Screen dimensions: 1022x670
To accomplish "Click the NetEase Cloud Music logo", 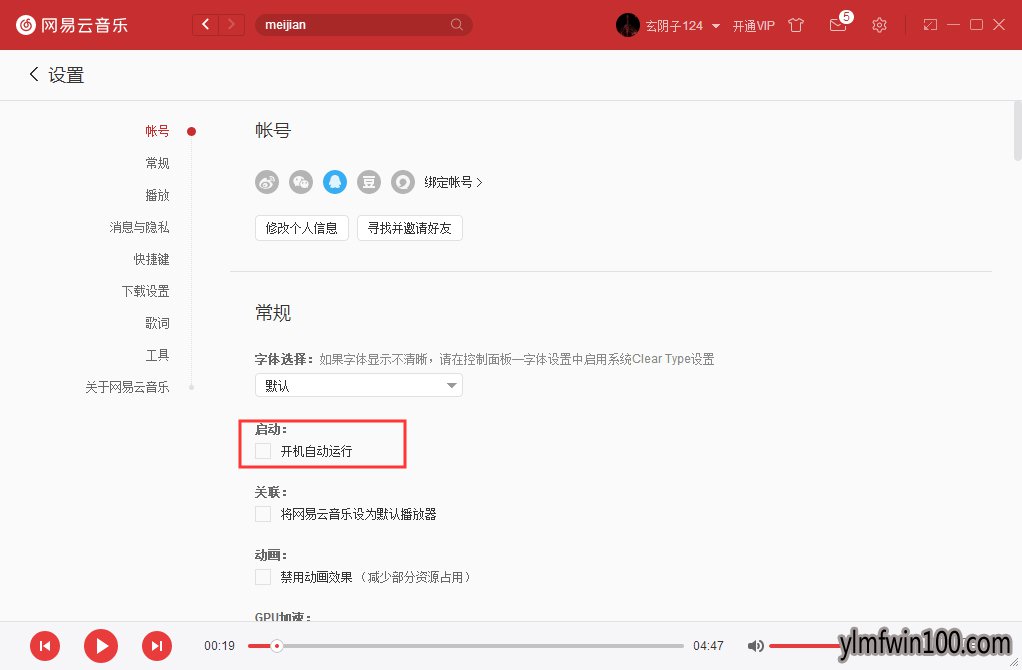I will point(72,25).
